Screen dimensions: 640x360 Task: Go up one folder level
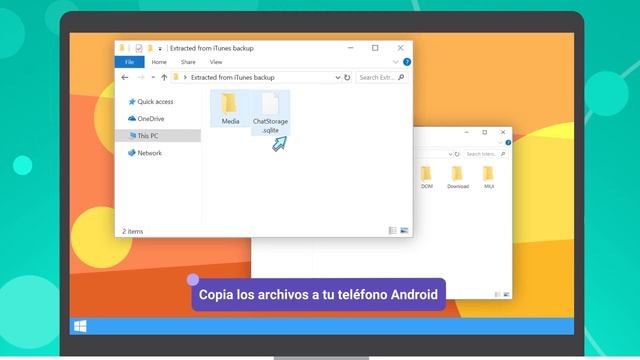tap(164, 77)
